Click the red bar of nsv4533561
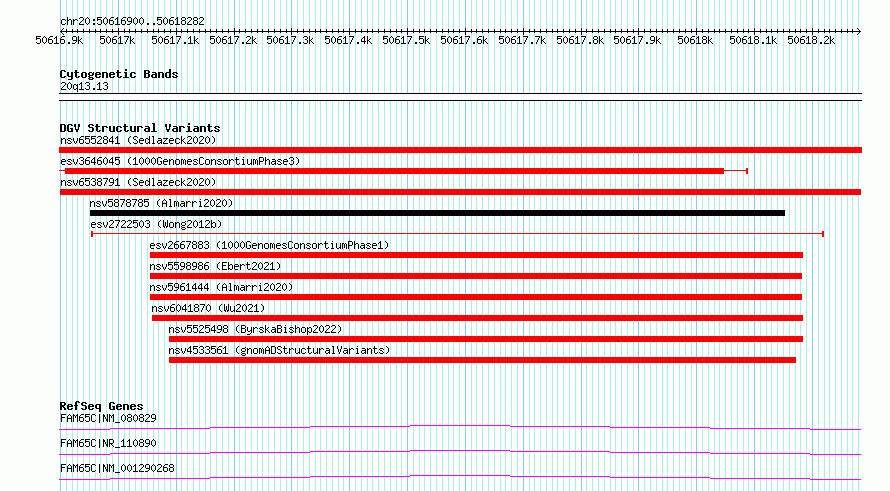The width and height of the screenshot is (890, 491). (x=482, y=360)
